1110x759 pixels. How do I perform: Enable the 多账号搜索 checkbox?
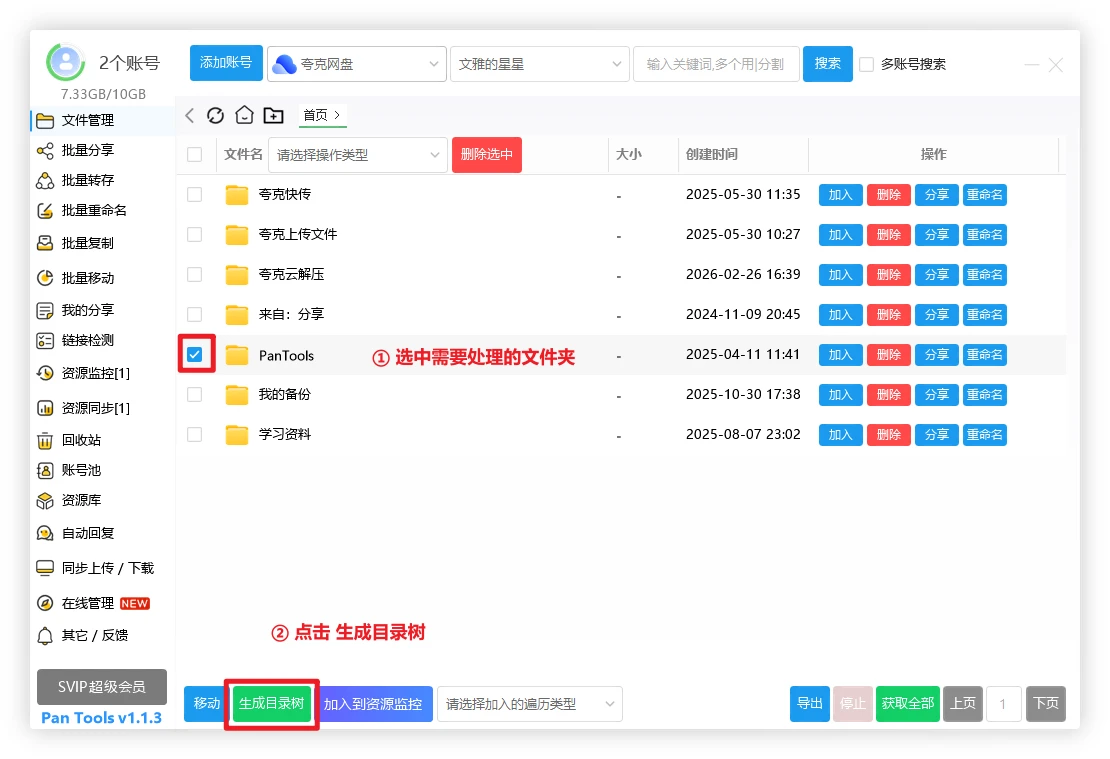click(867, 64)
